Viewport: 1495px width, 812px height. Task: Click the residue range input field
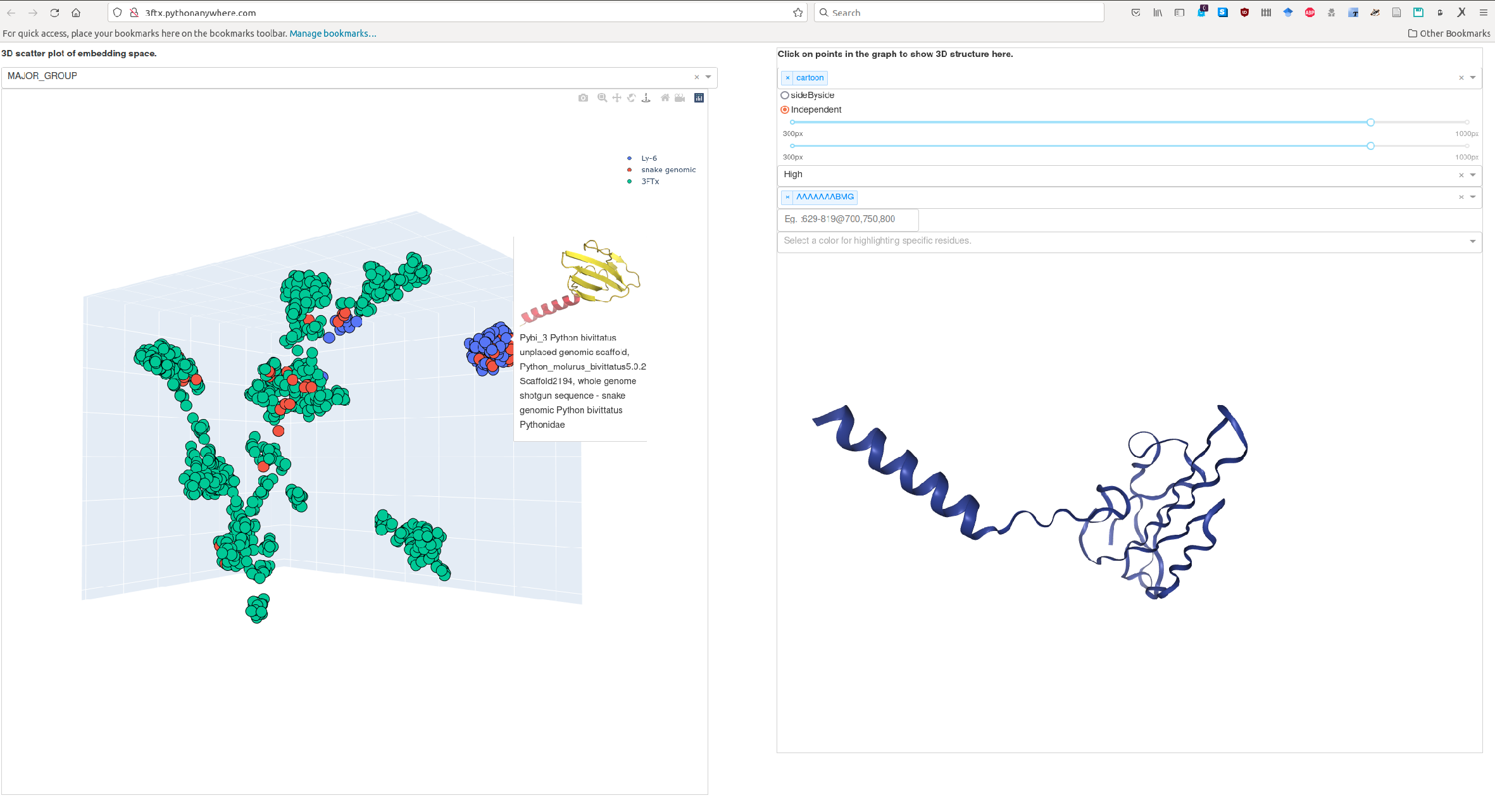(848, 218)
